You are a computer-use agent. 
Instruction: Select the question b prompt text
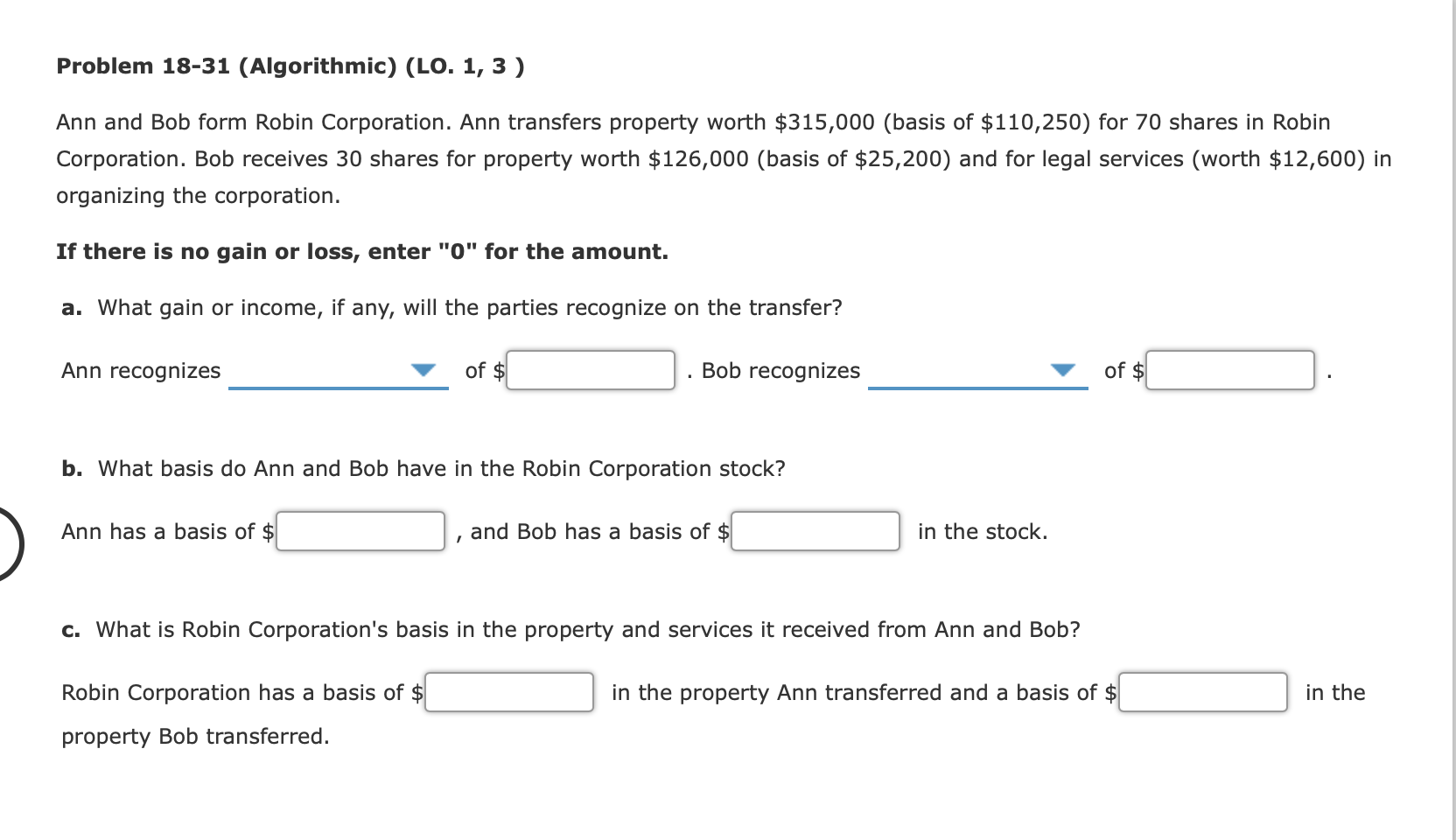click(x=423, y=468)
